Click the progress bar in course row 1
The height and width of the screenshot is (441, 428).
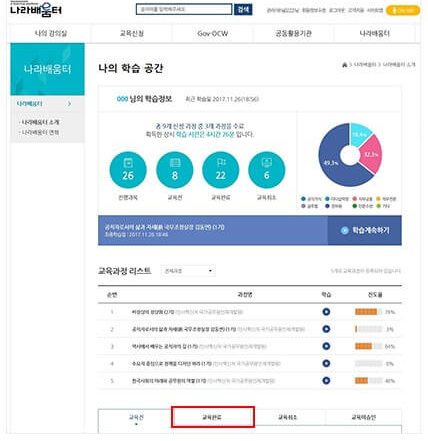(x=369, y=312)
